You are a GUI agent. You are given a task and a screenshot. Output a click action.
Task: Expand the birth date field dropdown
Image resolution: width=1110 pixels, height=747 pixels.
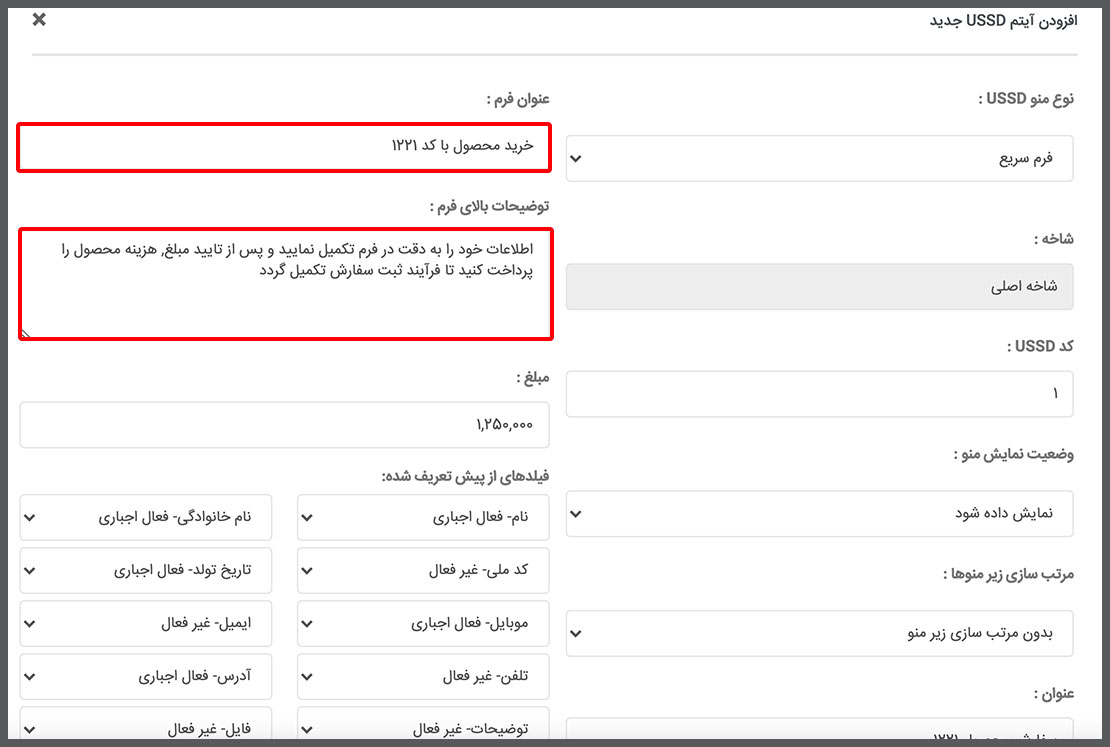146,571
